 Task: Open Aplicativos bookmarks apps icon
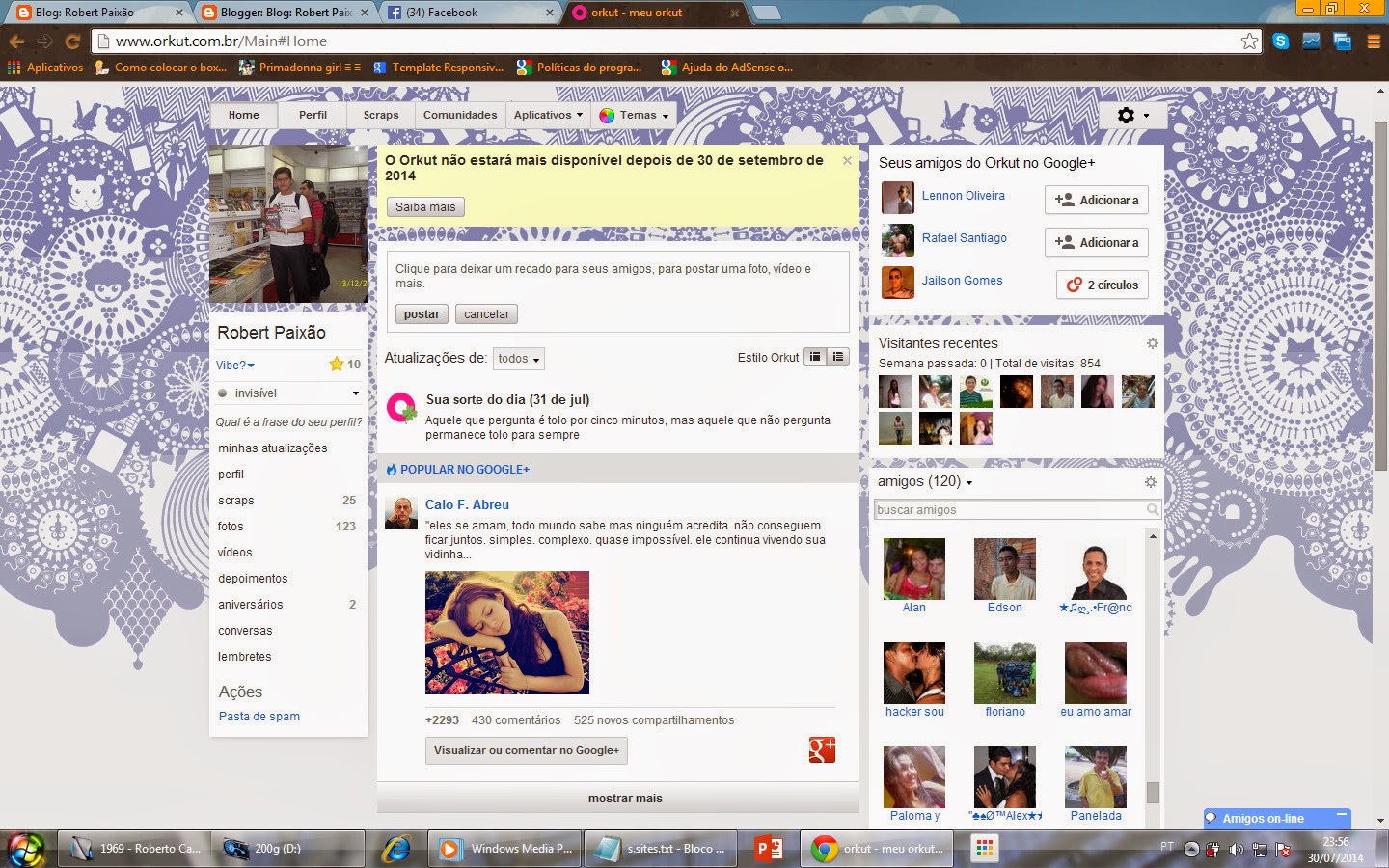[x=14, y=68]
